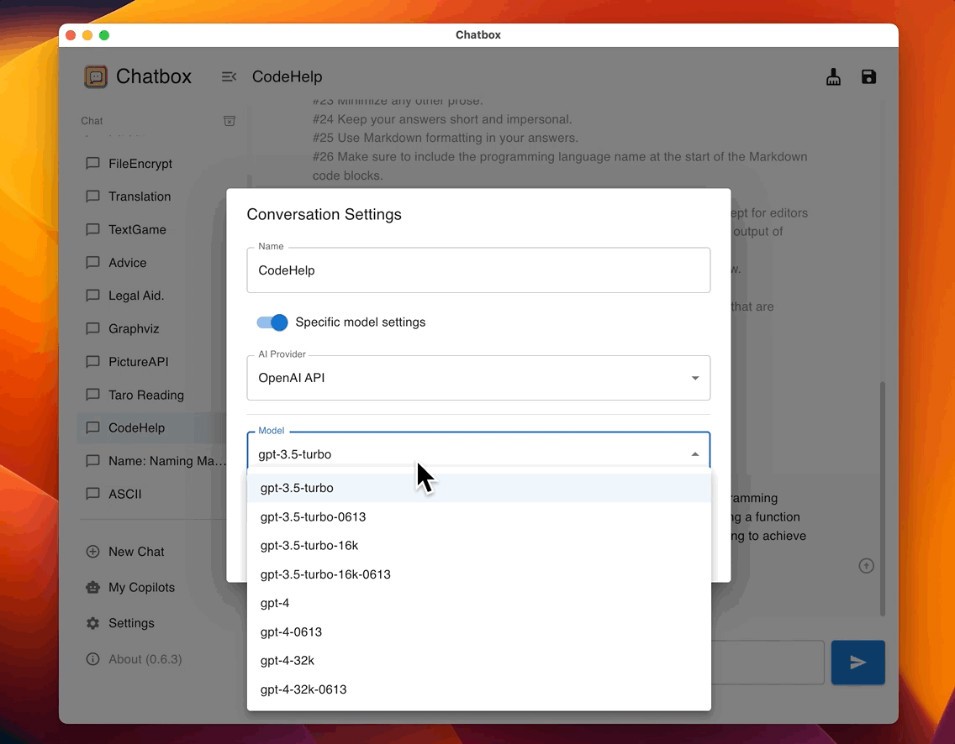Click the robot icon for My Copilots
955x744 pixels.
(93, 588)
